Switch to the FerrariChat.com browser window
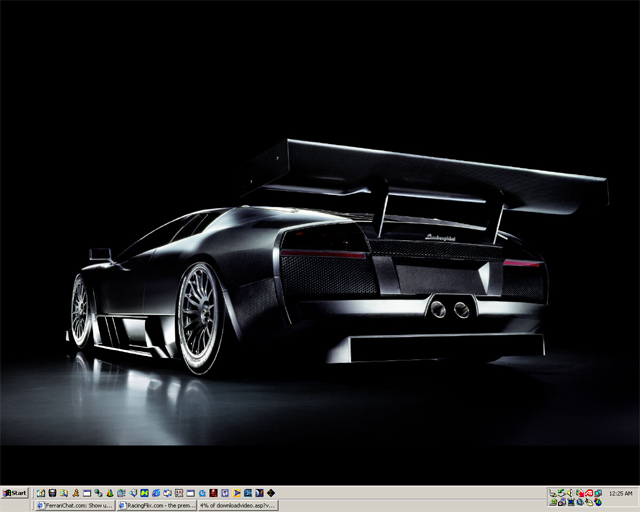This screenshot has width=640, height=512. click(75, 505)
